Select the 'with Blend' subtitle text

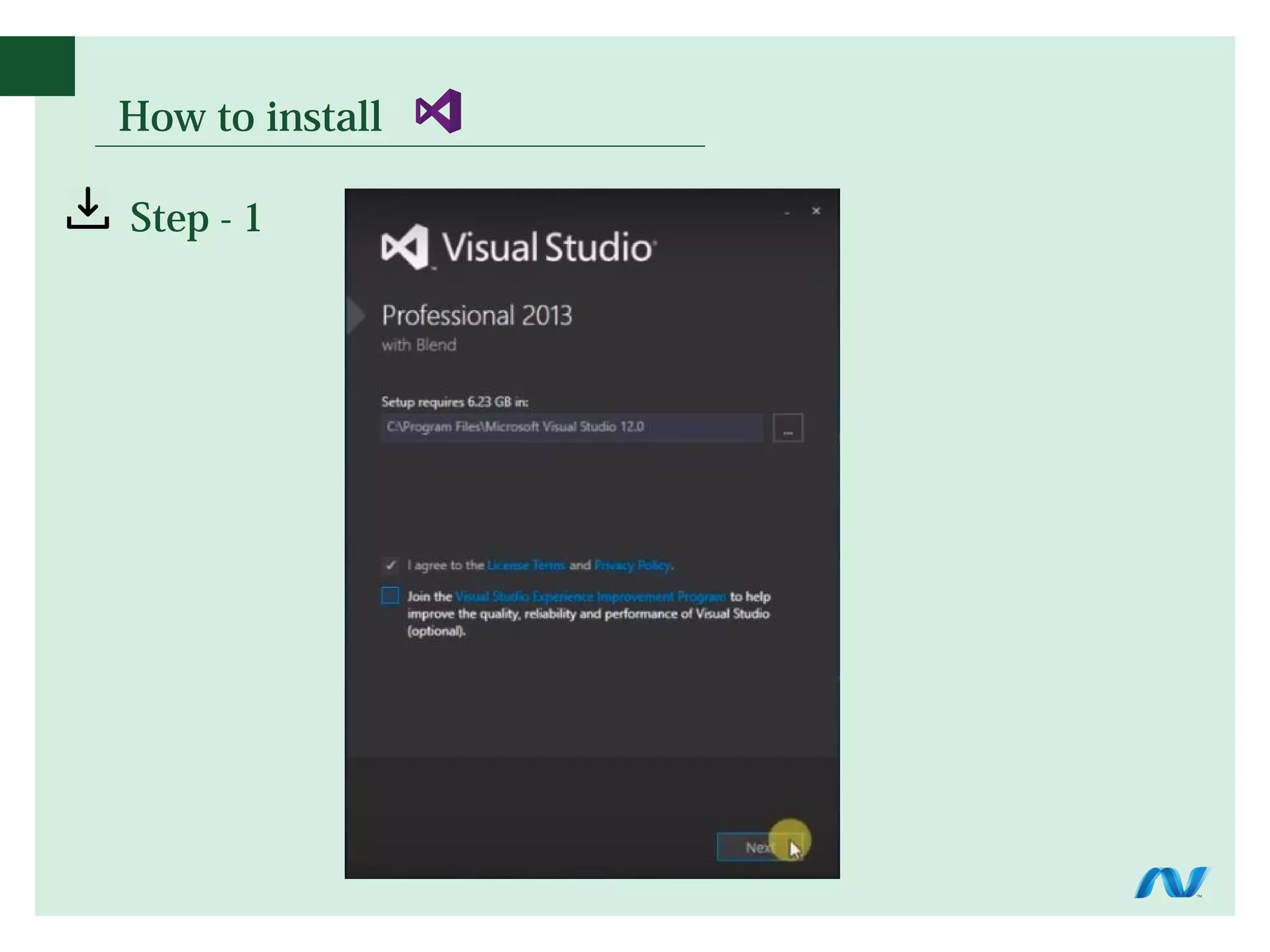[419, 345]
